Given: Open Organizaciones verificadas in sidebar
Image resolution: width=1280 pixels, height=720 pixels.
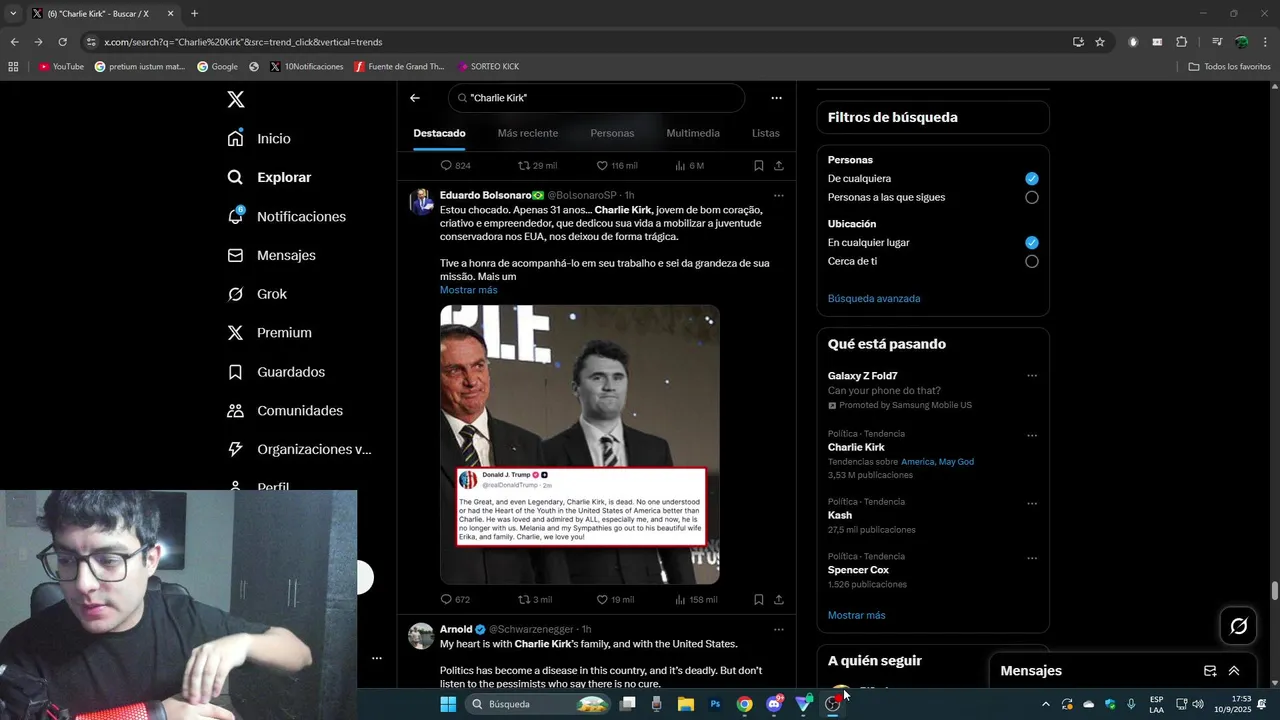Looking at the screenshot, I should point(299,449).
